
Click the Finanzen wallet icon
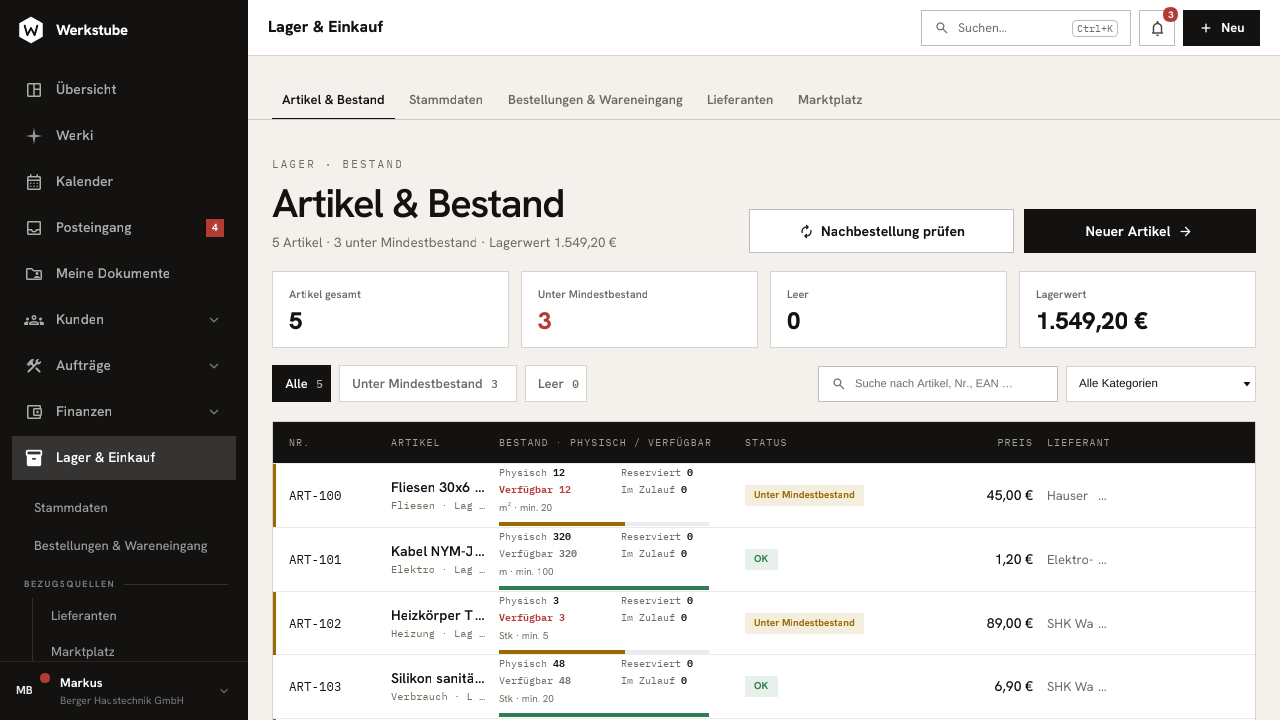34,411
